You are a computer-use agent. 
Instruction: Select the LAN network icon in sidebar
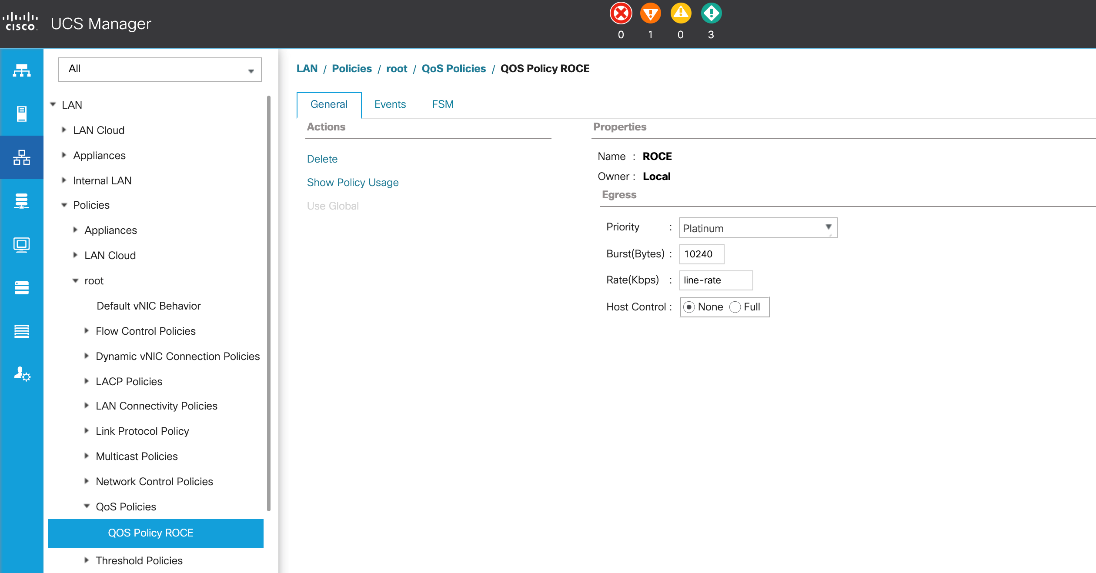(x=22, y=157)
